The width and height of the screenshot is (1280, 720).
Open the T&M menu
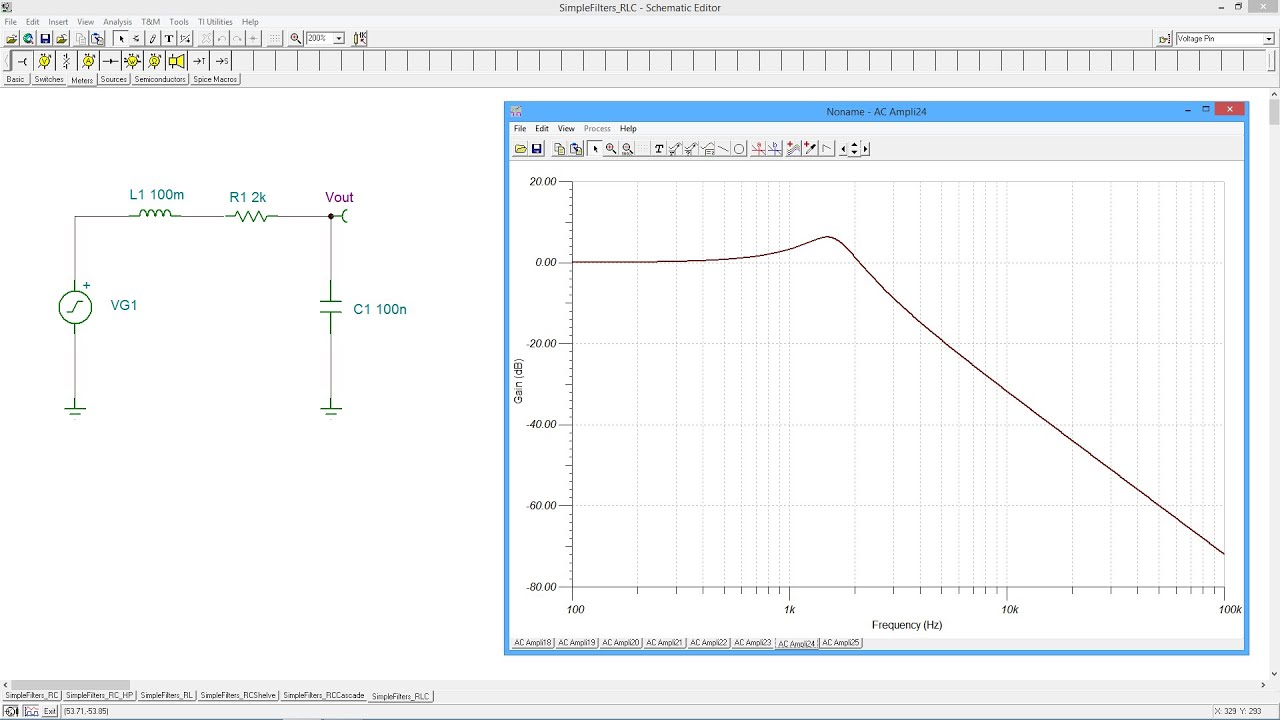(x=150, y=22)
